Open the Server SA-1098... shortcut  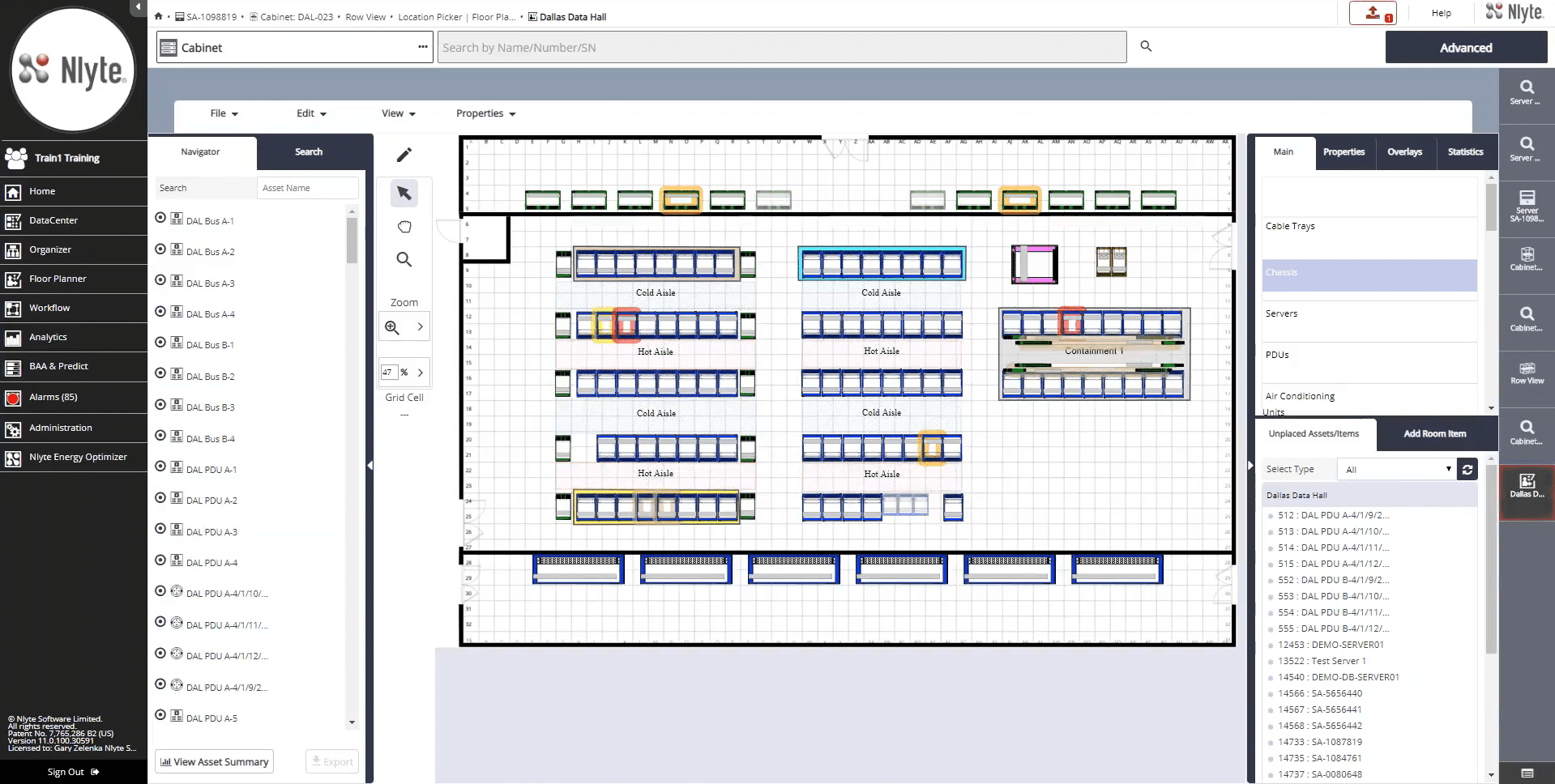(x=1527, y=206)
